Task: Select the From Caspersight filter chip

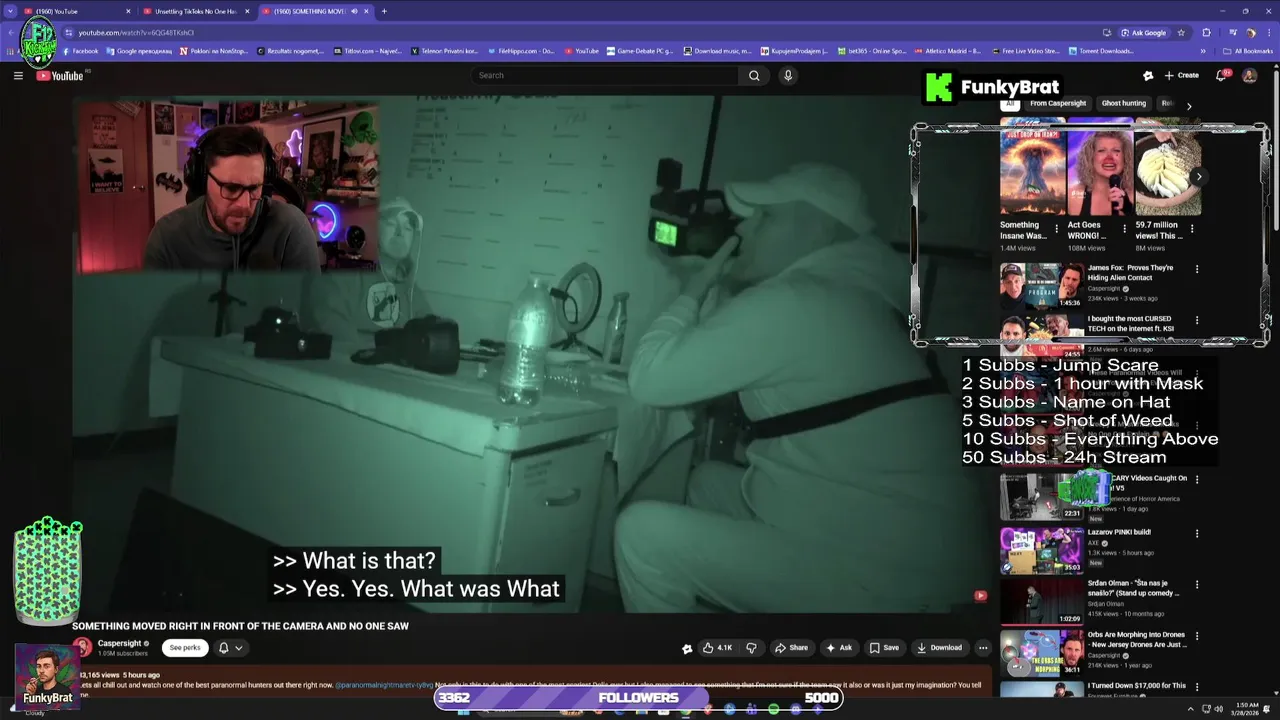Action: [x=1058, y=103]
